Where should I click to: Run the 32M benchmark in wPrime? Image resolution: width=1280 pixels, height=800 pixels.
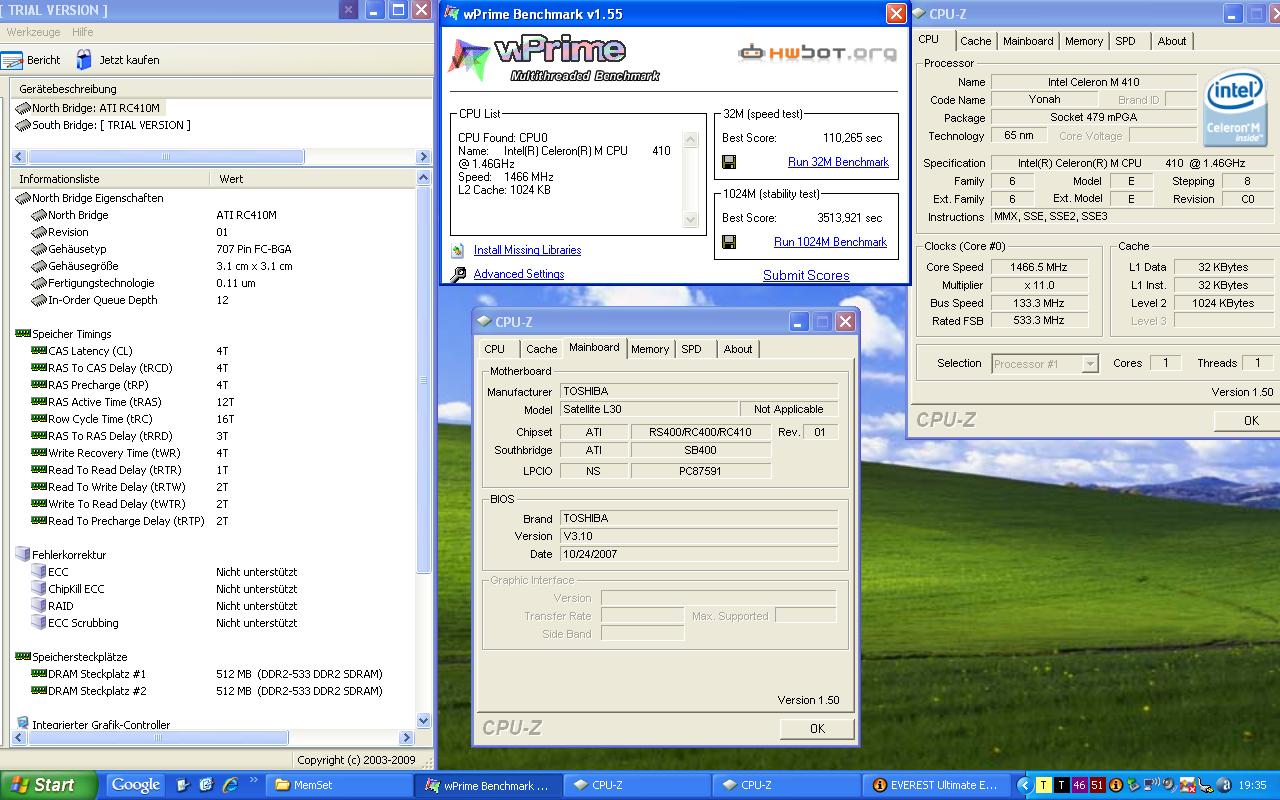click(x=838, y=162)
